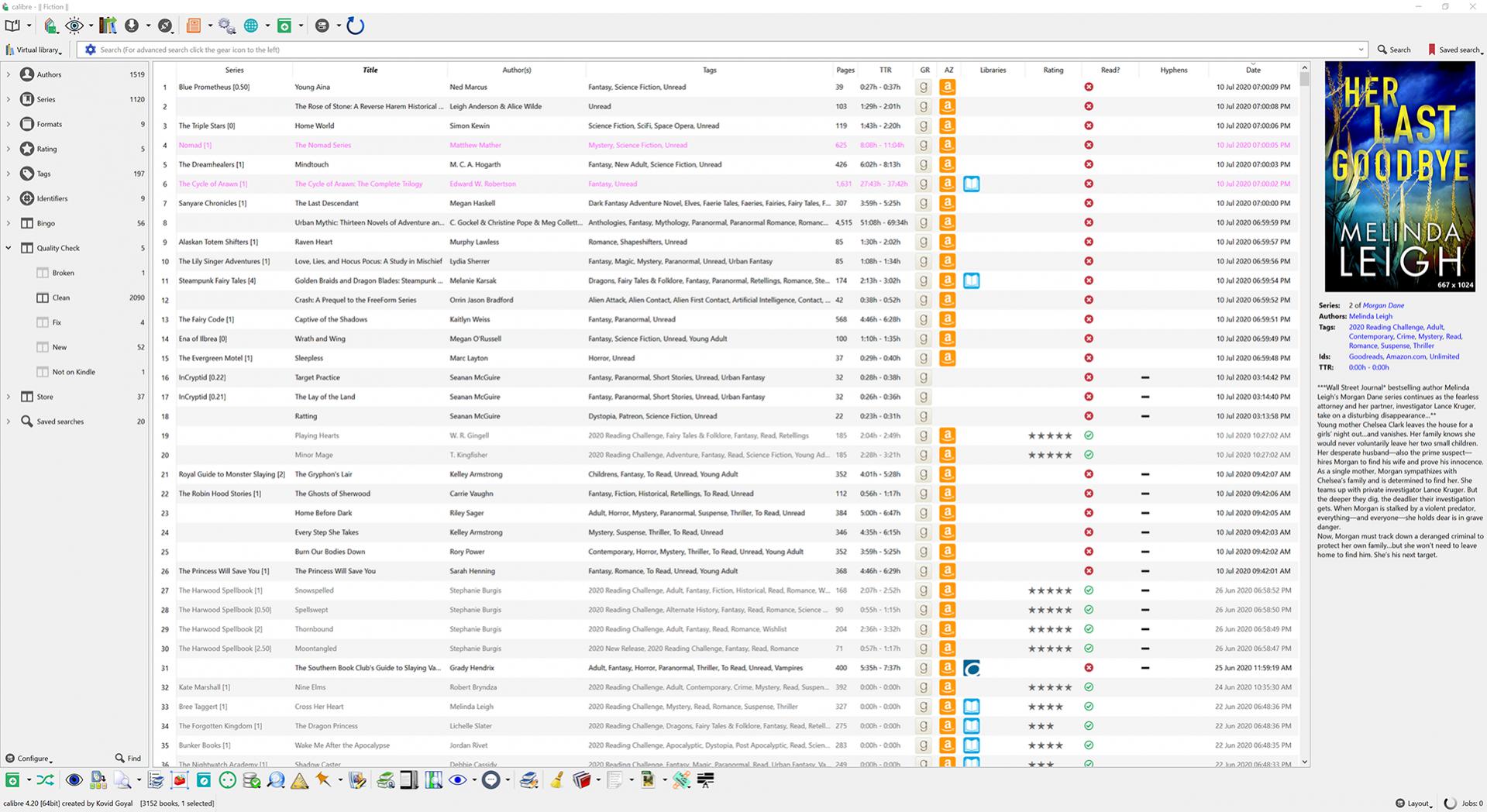Open the globe Get books icon
Screen dimensions: 1487x812
pyautogui.click(x=251, y=26)
